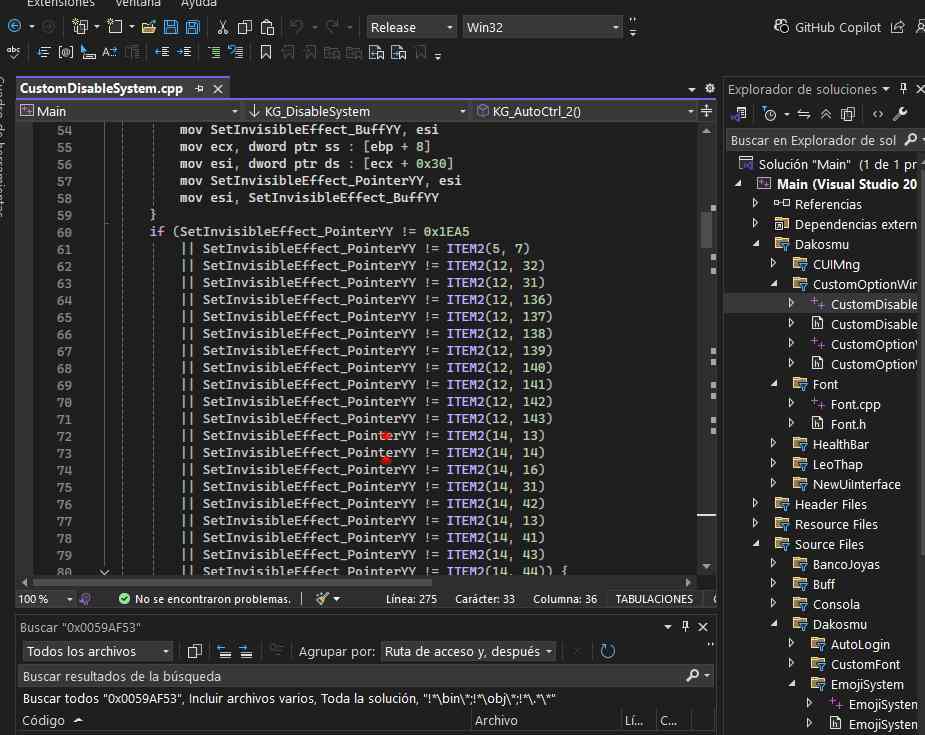Open Font.cpp in Solution Explorer
Viewport: 925px width, 735px height.
tap(855, 404)
